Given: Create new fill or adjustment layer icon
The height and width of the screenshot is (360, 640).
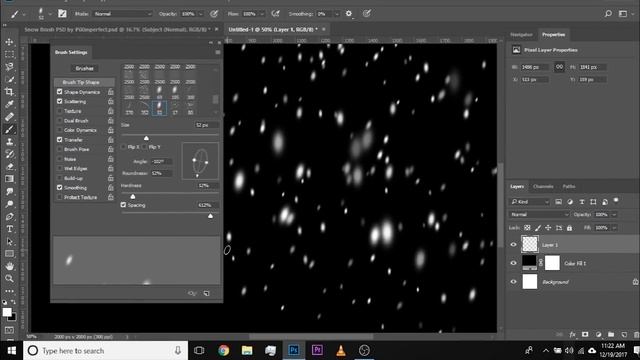Looking at the screenshot, I should [x=598, y=334].
